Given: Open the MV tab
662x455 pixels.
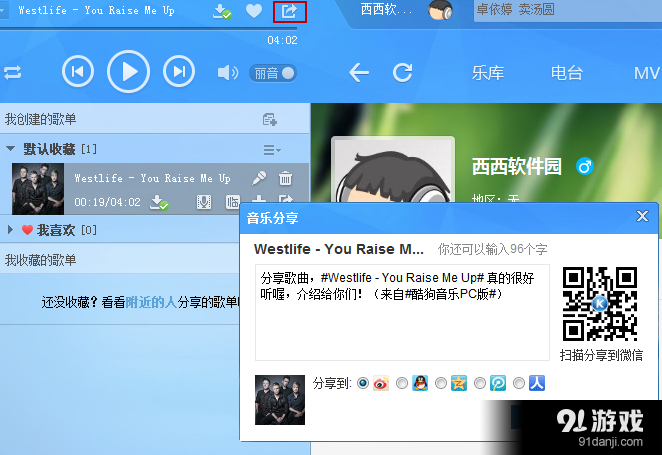Looking at the screenshot, I should pyautogui.click(x=646, y=73).
